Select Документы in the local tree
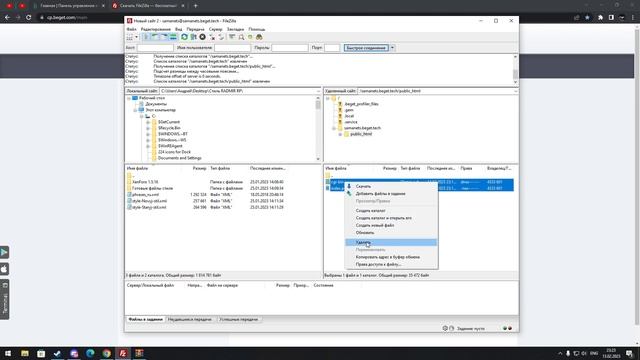Screen dimensions: 640x360 tap(156, 104)
